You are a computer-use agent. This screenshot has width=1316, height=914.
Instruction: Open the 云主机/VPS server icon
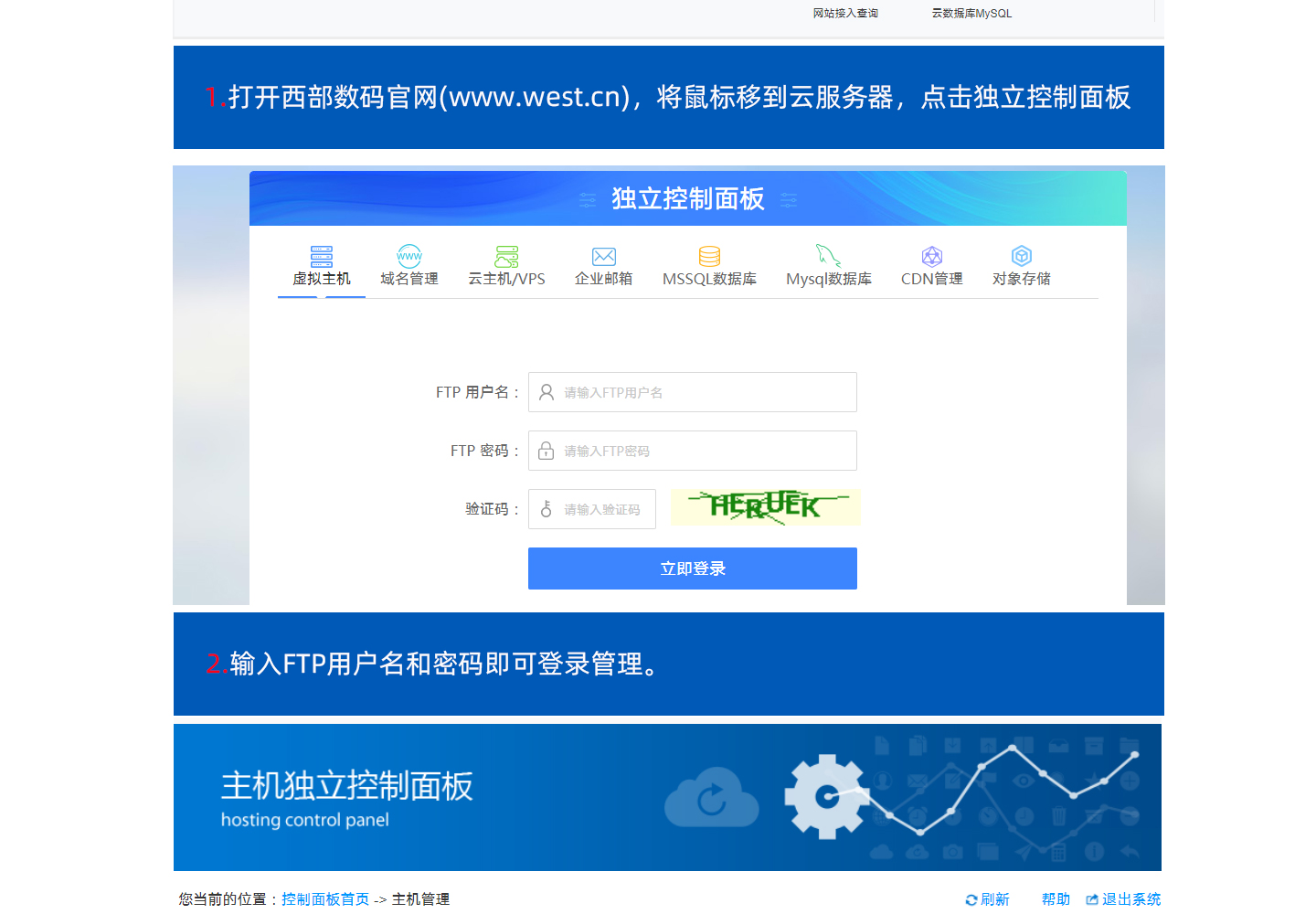click(506, 256)
